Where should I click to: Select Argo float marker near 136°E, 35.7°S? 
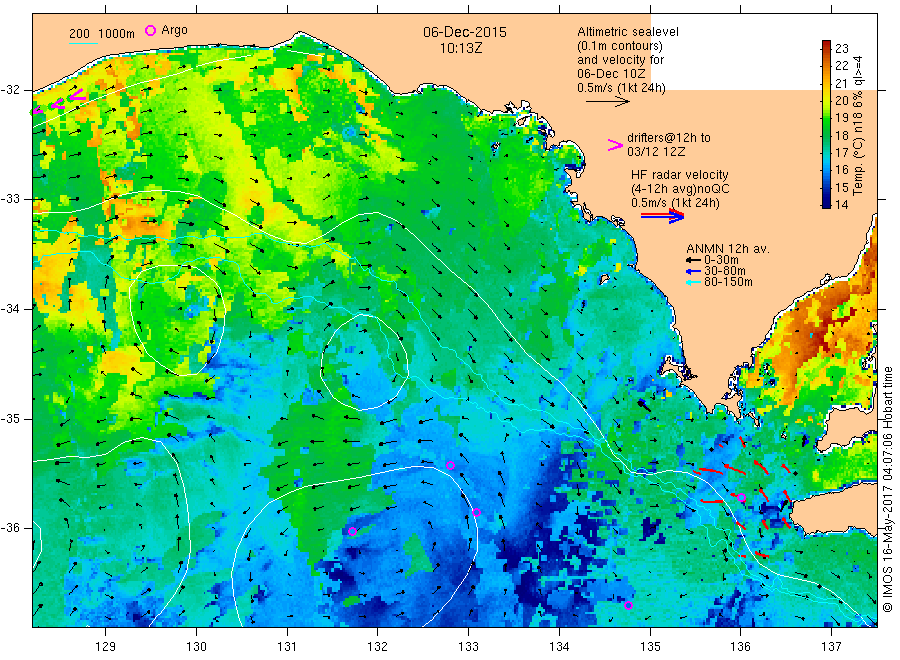[x=741, y=498]
